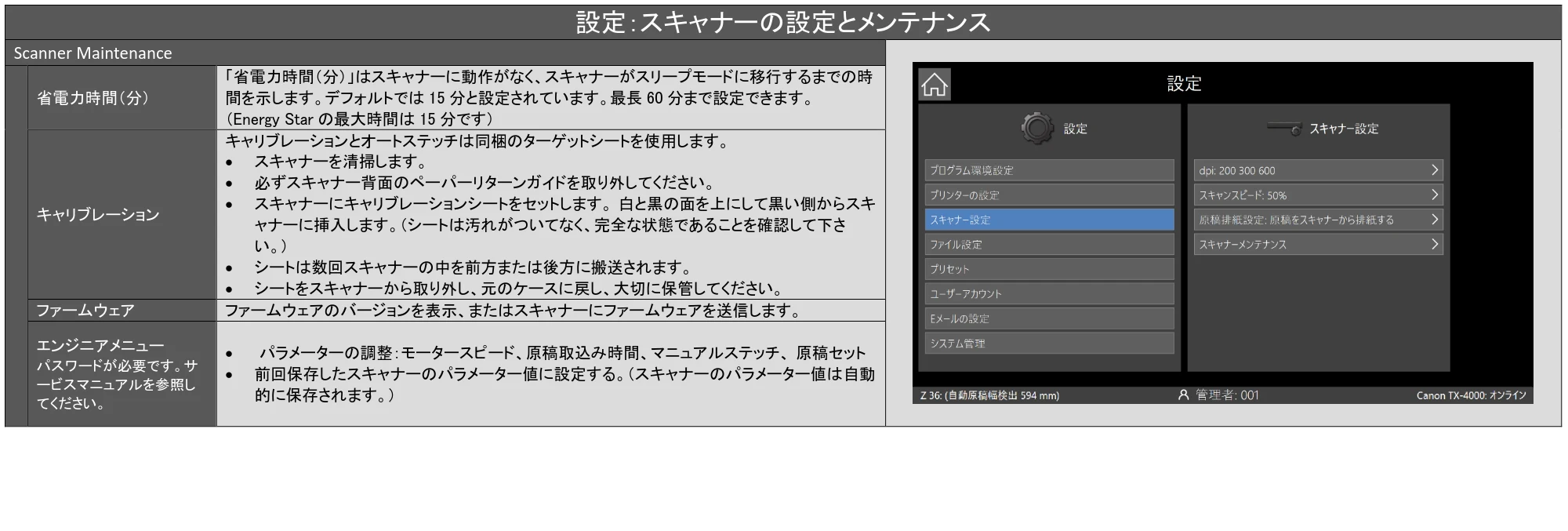Click the gear icon beside 設定 heading

(1037, 128)
